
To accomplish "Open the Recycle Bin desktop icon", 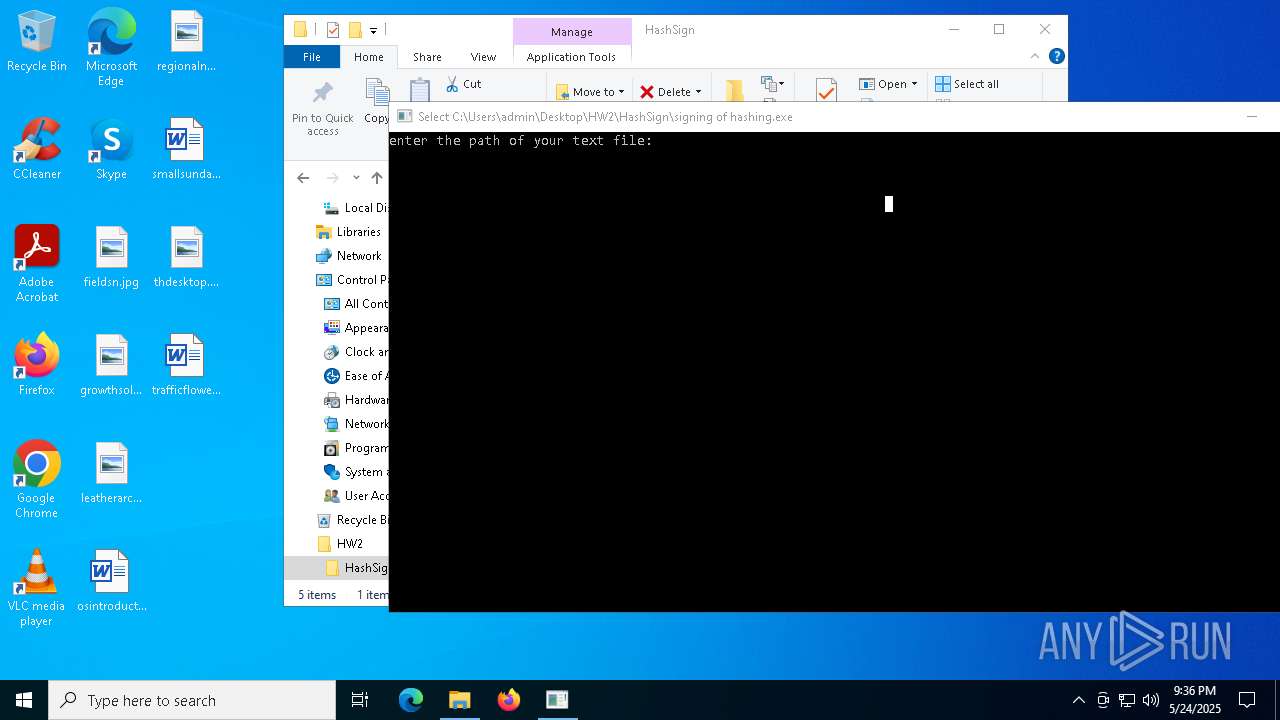I will pyautogui.click(x=37, y=41).
